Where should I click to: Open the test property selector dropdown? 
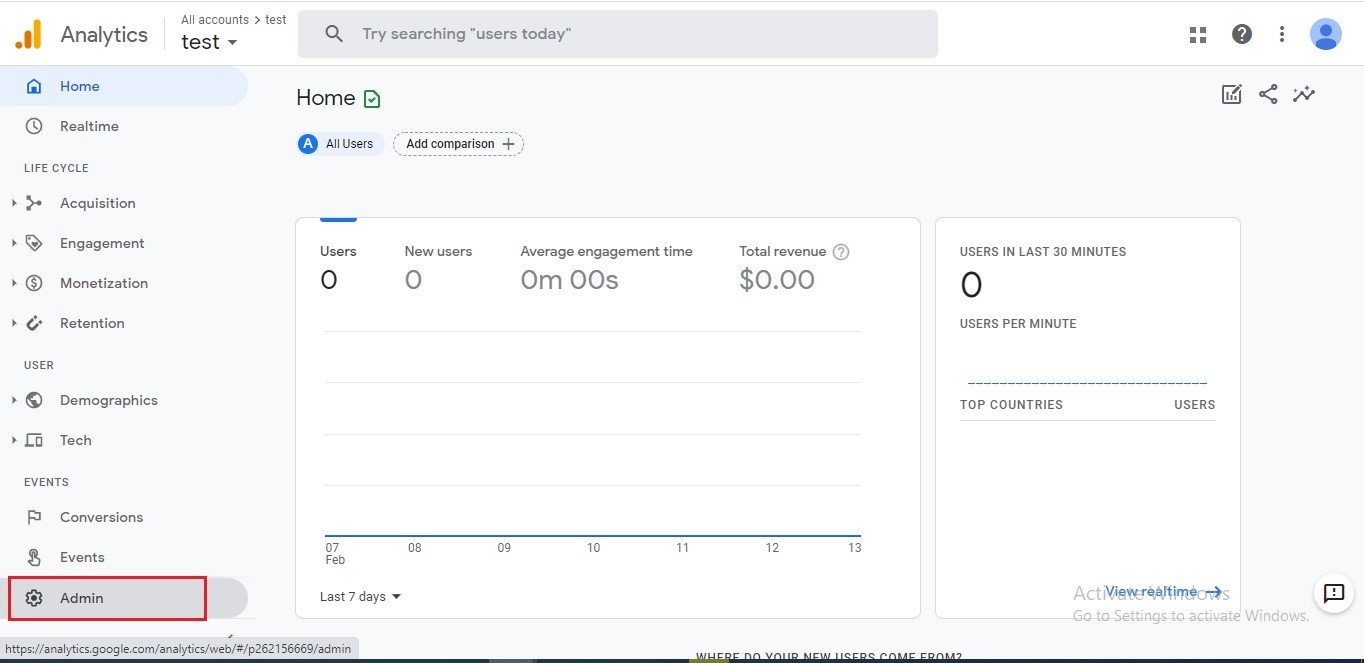[x=210, y=42]
